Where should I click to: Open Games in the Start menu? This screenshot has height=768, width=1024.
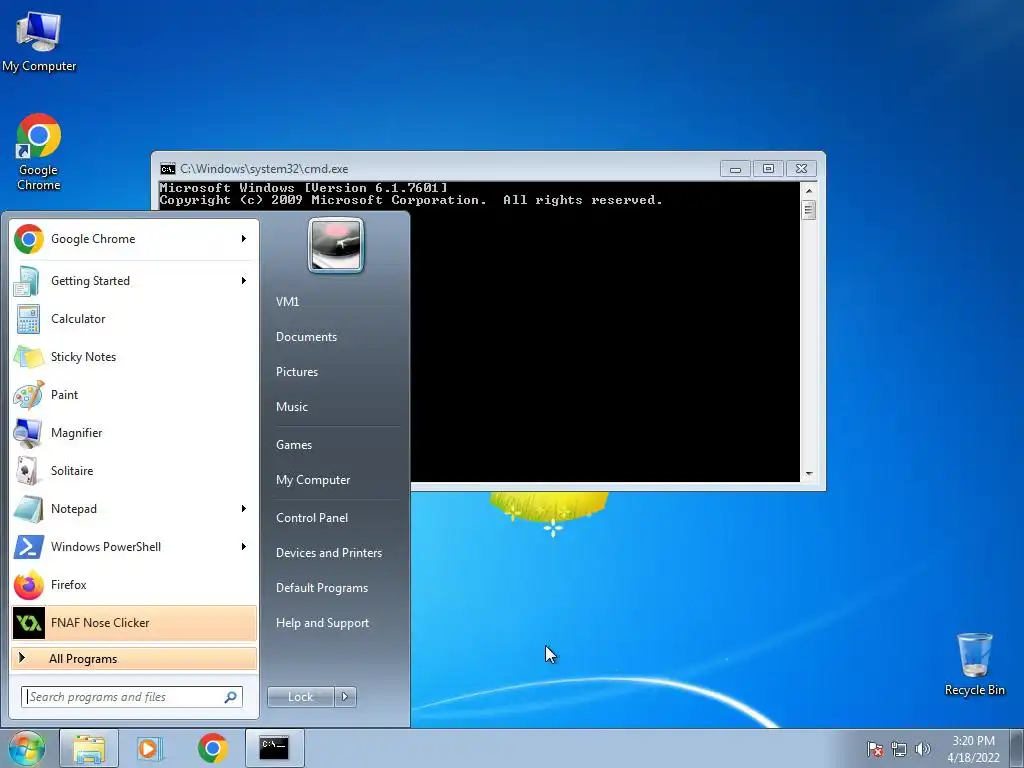294,445
